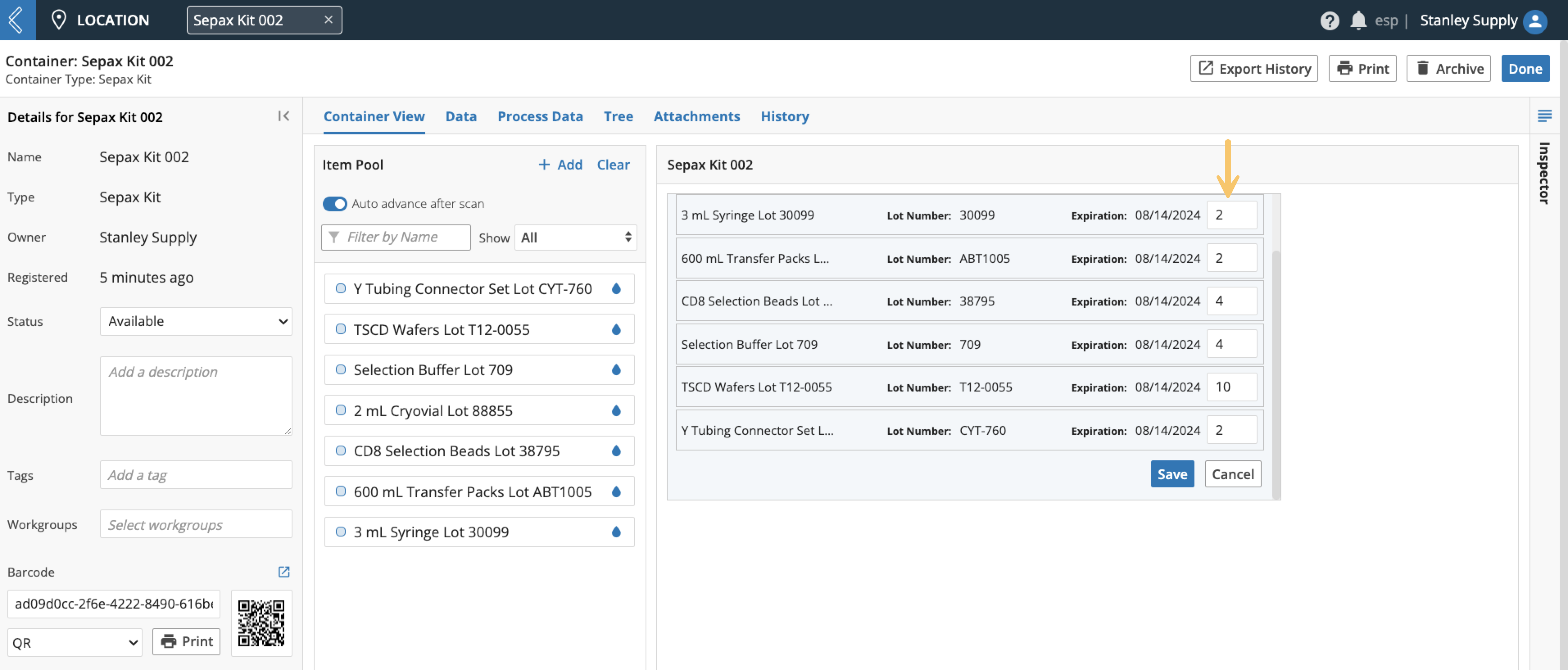Viewport: 1568px width, 670px height.
Task: Click droplet icon for 3 mL Syringe Lot 30099
Action: click(x=616, y=532)
